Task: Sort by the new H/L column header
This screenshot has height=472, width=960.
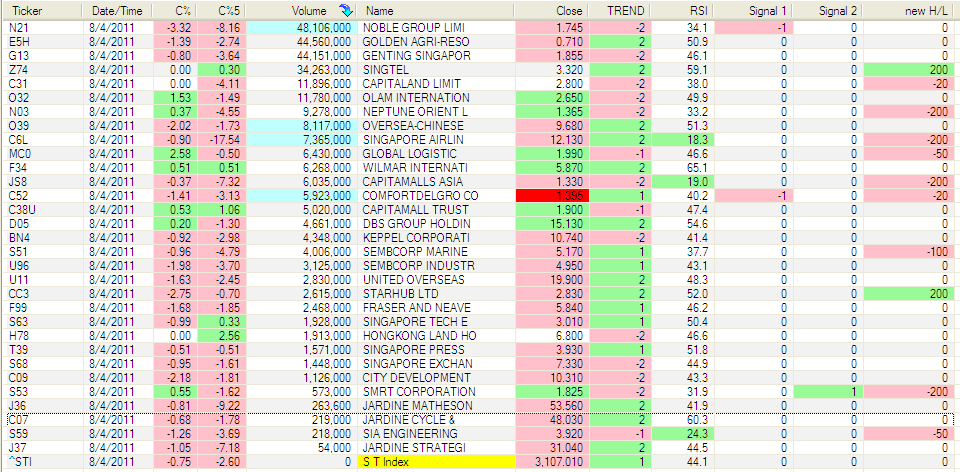Action: tap(921, 10)
